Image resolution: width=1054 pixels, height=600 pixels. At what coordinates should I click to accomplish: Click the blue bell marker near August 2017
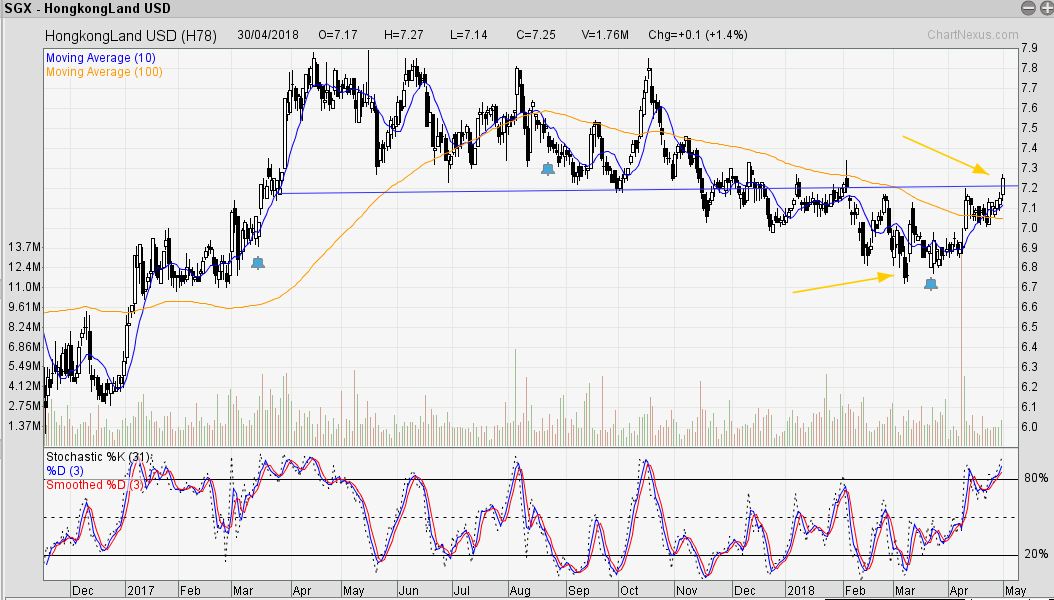[548, 169]
